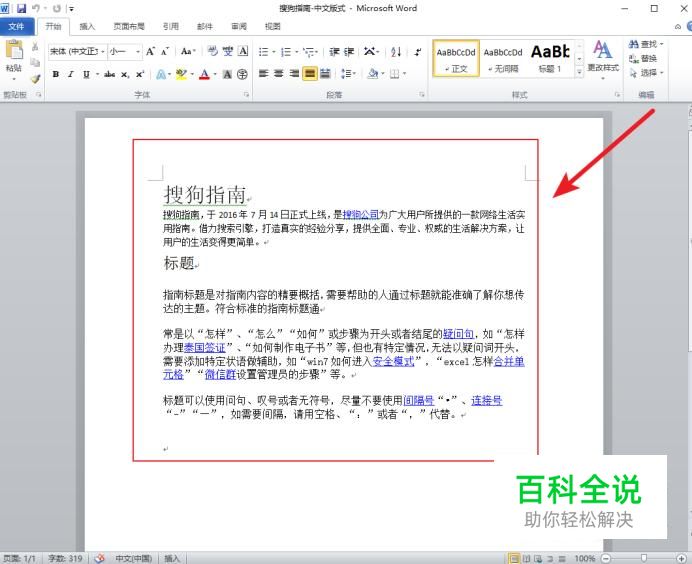Click the Show paragraph marks icon

pyautogui.click(x=417, y=52)
